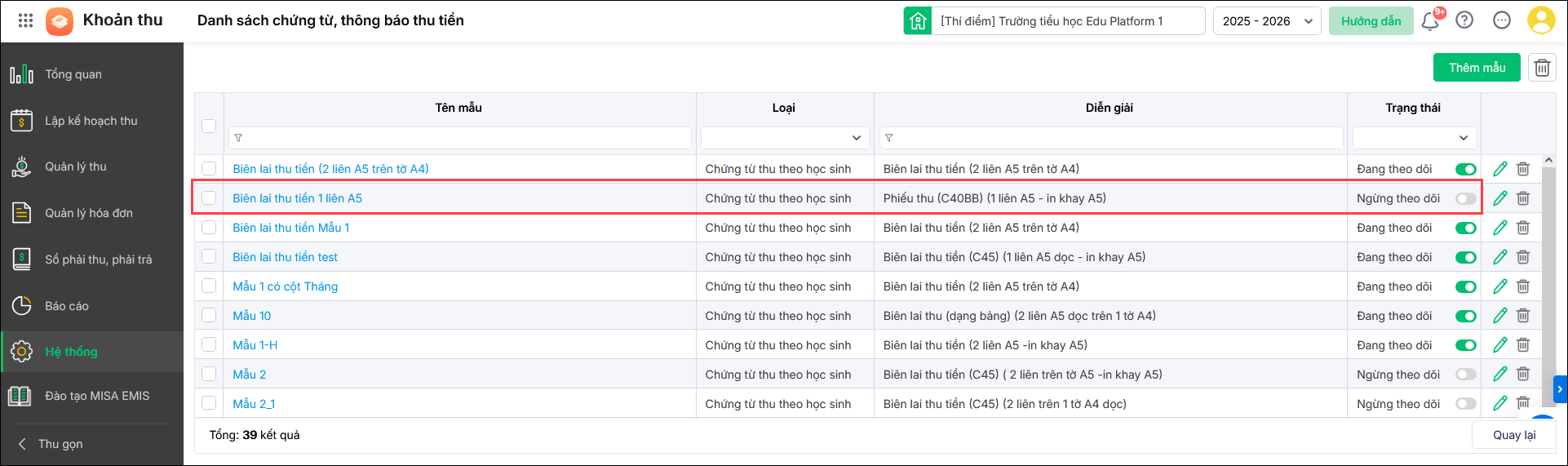Go to Quản lý hóa đơn in sidebar
Screen dimensions: 1568x466
pyautogui.click(x=88, y=213)
